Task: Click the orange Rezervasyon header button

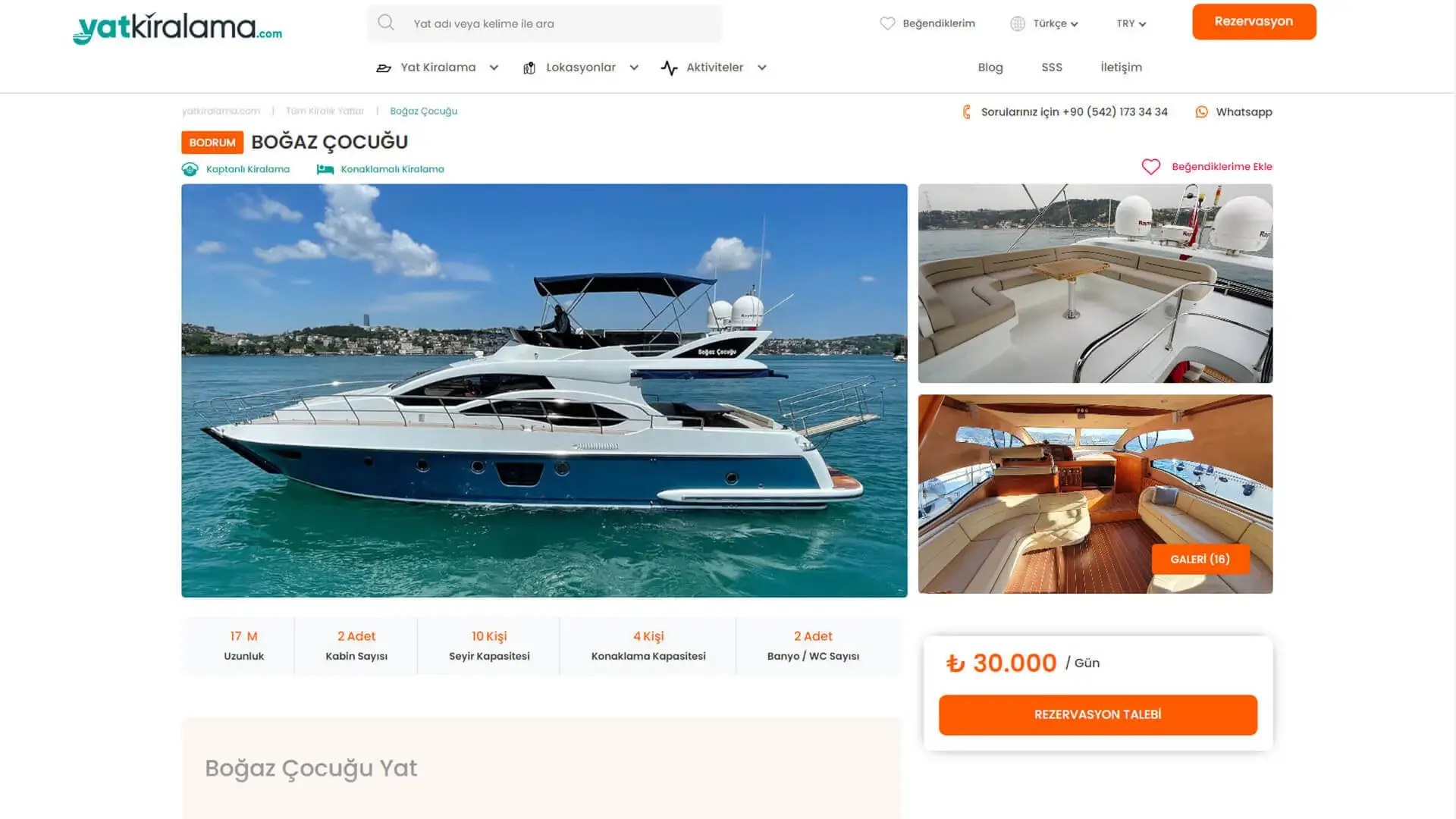Action: coord(1254,21)
